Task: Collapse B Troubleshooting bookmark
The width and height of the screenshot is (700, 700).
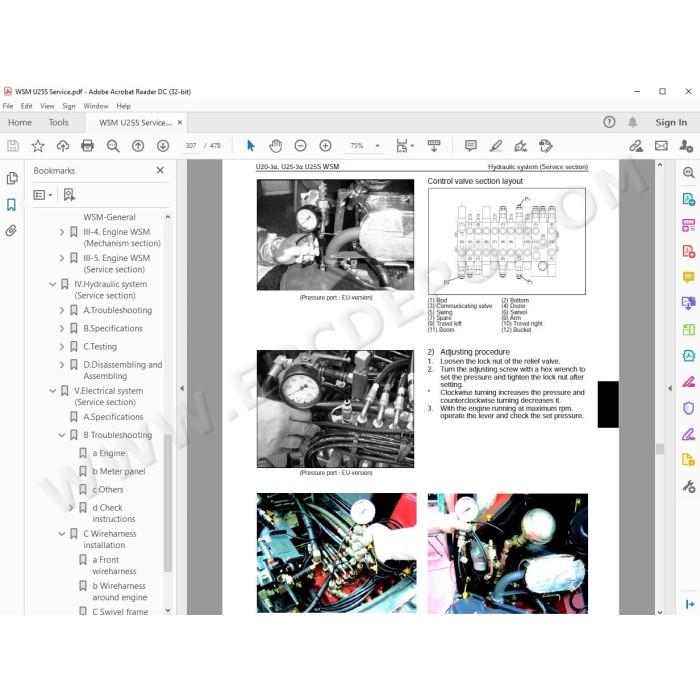Action: click(x=62, y=435)
